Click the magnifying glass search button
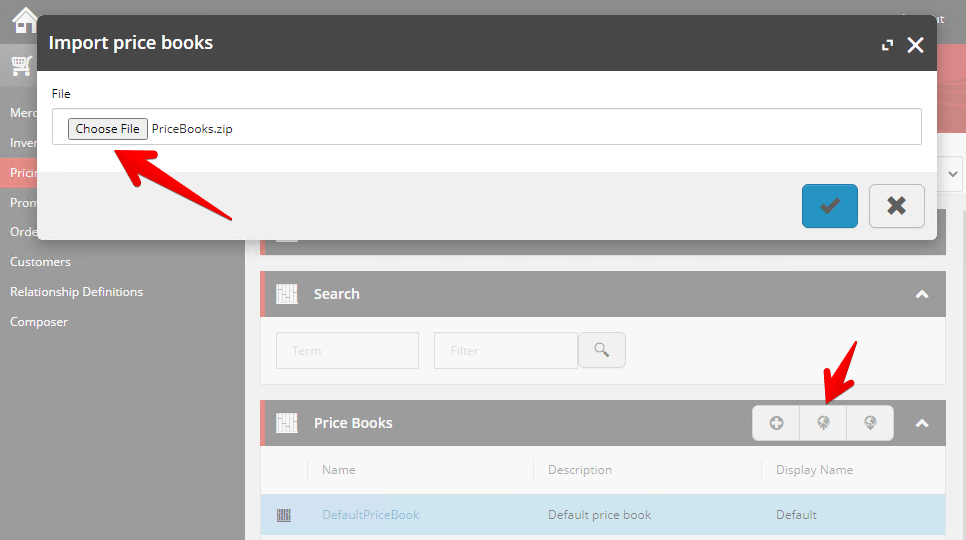Image resolution: width=966 pixels, height=540 pixels. tap(602, 350)
